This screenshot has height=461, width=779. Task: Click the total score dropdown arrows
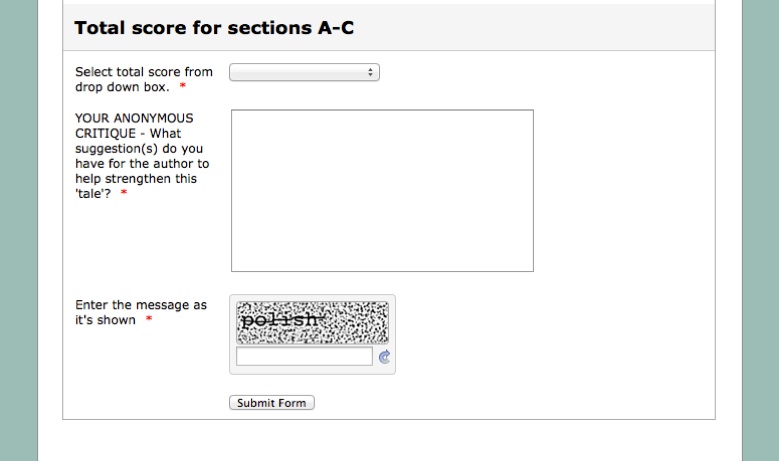pyautogui.click(x=371, y=72)
